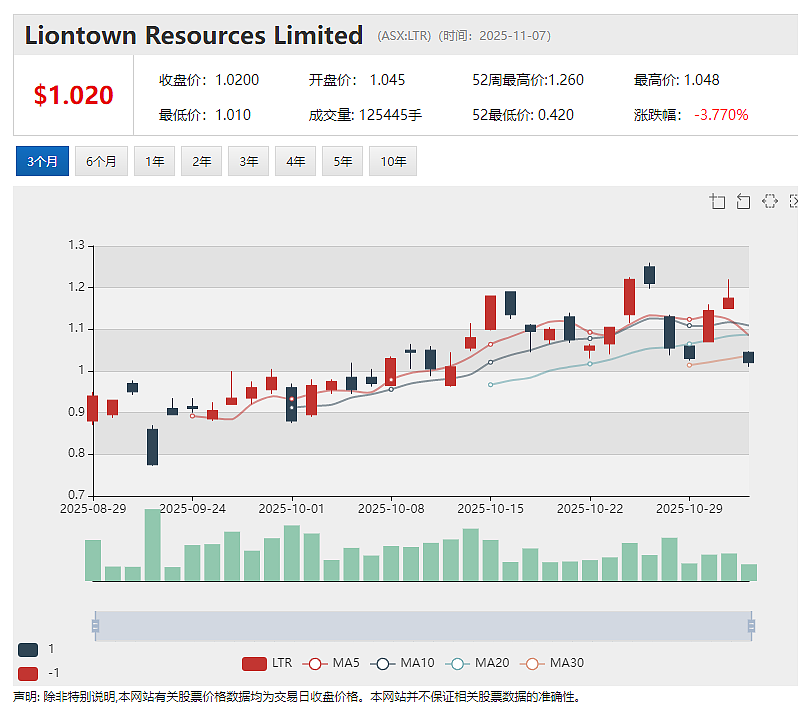The image size is (812, 713).
Task: Switch to the 6个月 time range
Action: (x=101, y=161)
